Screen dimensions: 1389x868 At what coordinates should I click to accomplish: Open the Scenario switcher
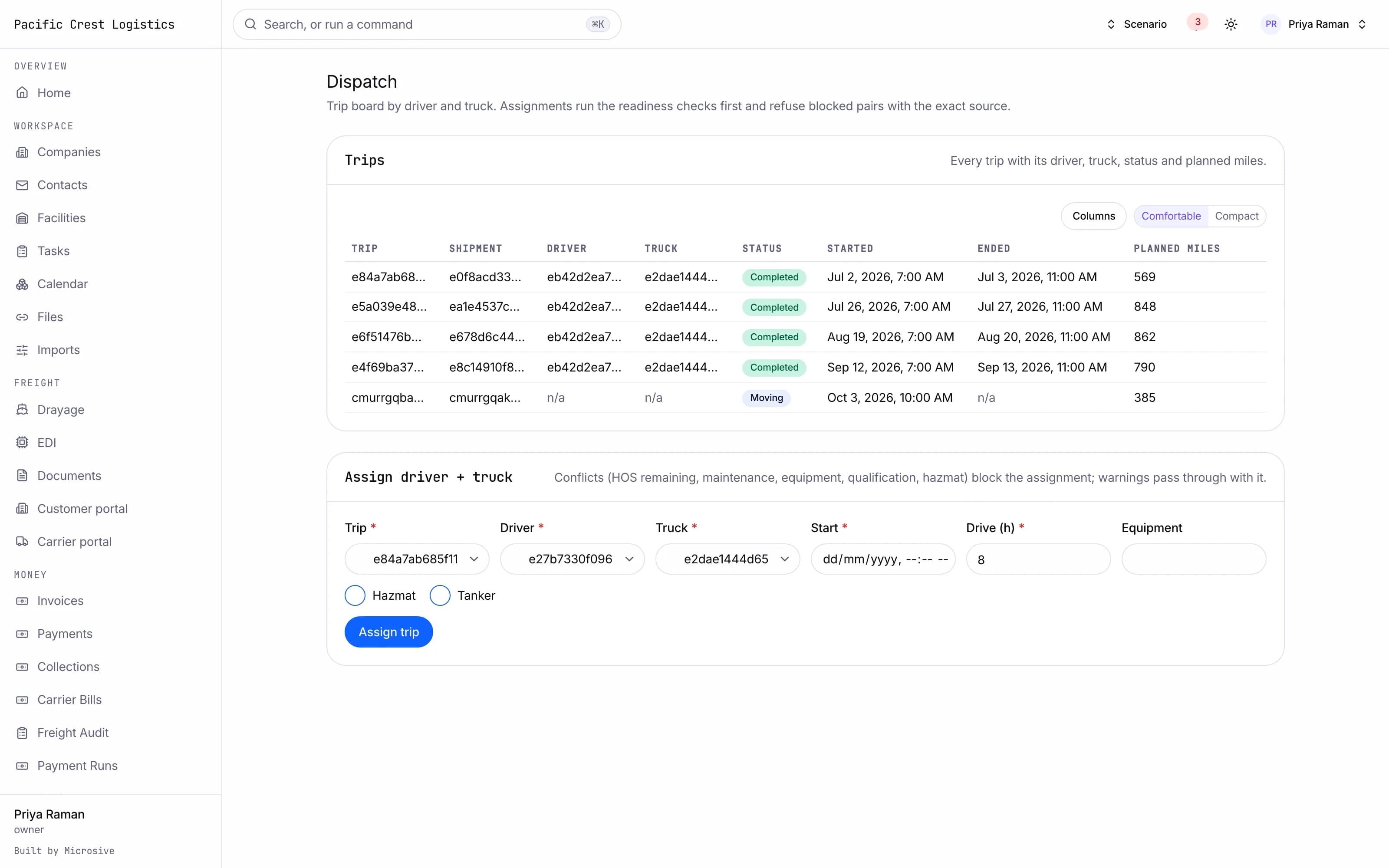[1136, 24]
